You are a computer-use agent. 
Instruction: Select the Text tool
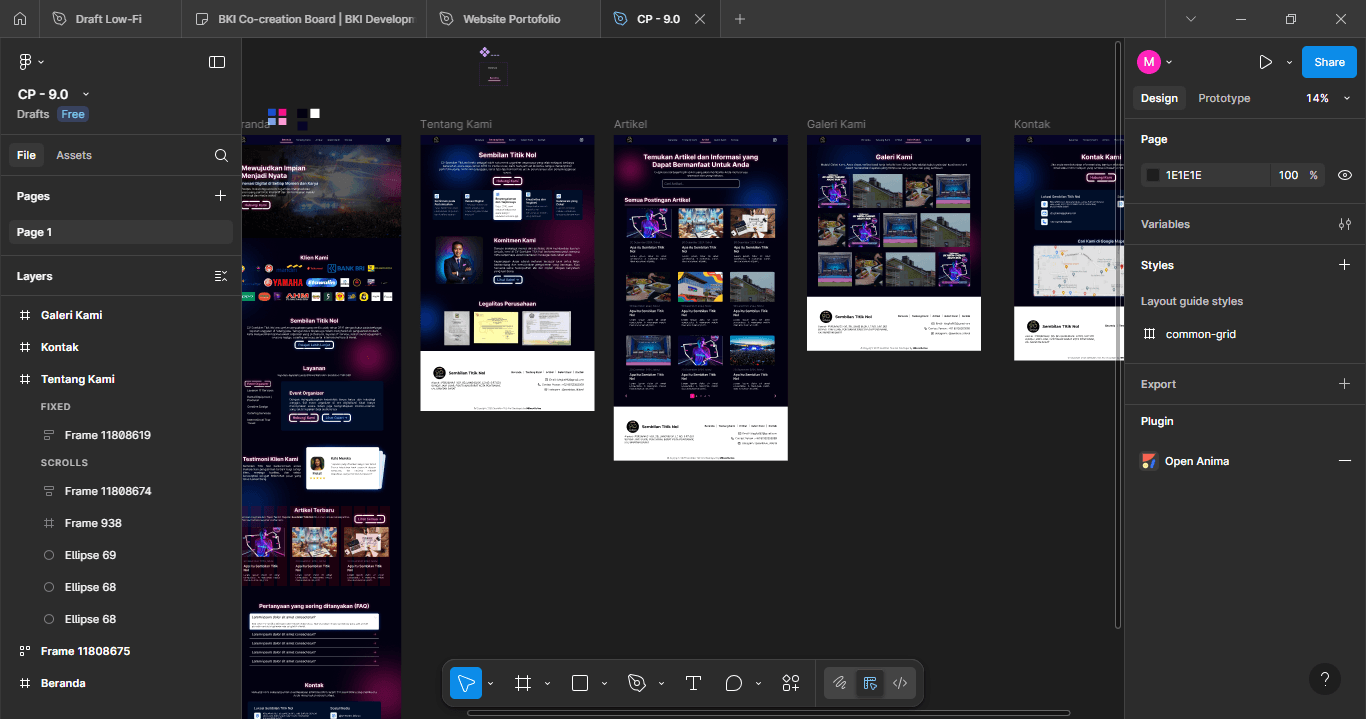(693, 683)
